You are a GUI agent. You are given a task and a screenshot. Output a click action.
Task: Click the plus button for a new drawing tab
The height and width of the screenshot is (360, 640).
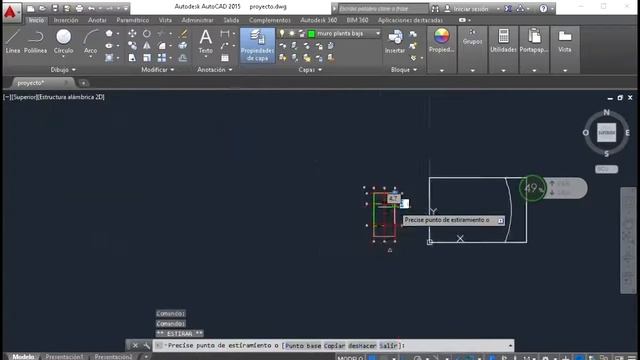[83, 83]
